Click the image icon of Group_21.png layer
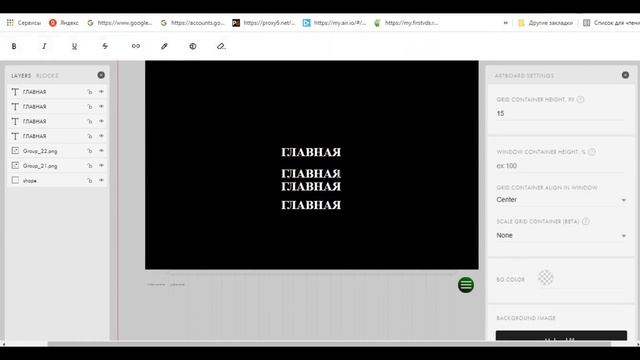The width and height of the screenshot is (640, 360). (15, 165)
